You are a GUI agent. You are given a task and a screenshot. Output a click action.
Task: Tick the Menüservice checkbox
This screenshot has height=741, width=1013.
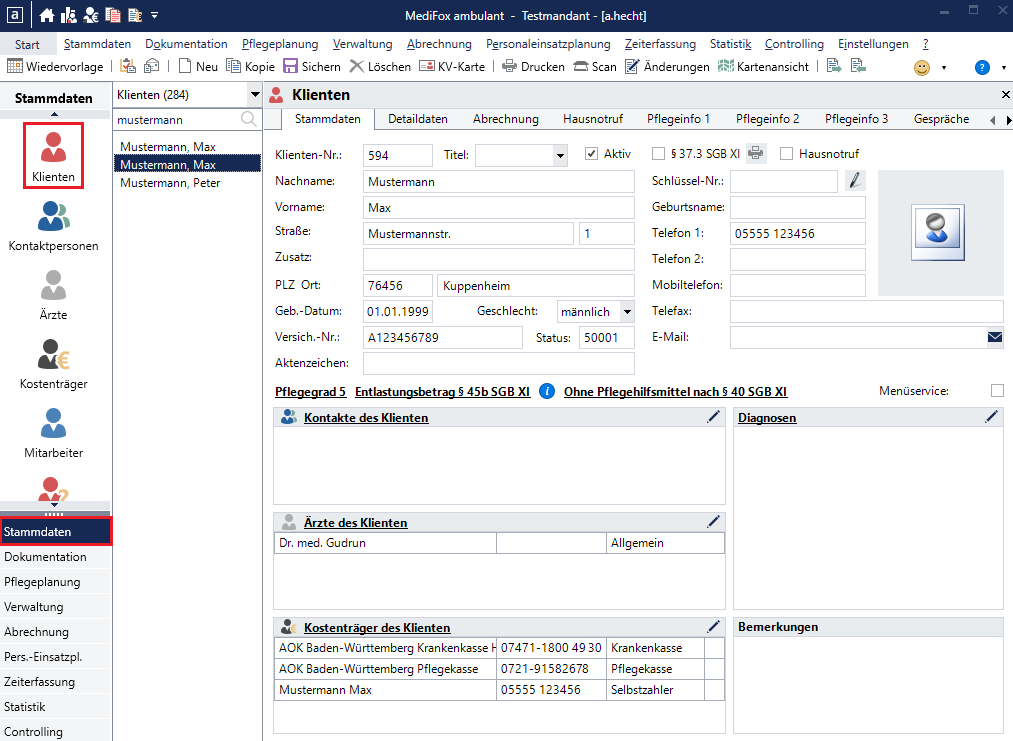(x=996, y=390)
